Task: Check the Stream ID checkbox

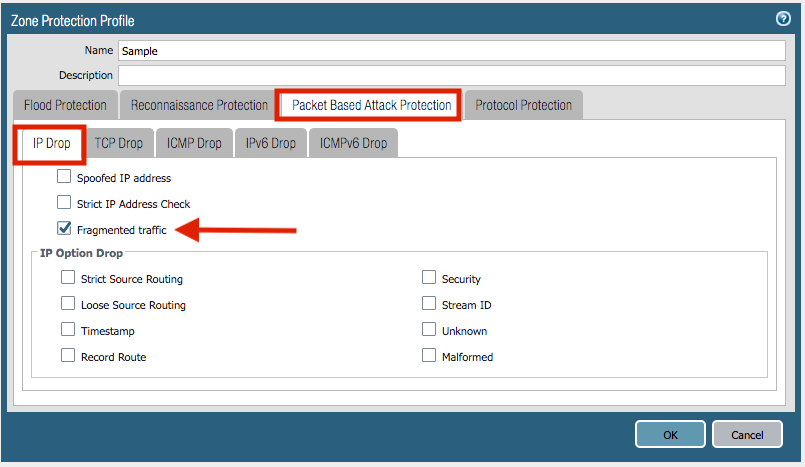Action: coord(429,303)
